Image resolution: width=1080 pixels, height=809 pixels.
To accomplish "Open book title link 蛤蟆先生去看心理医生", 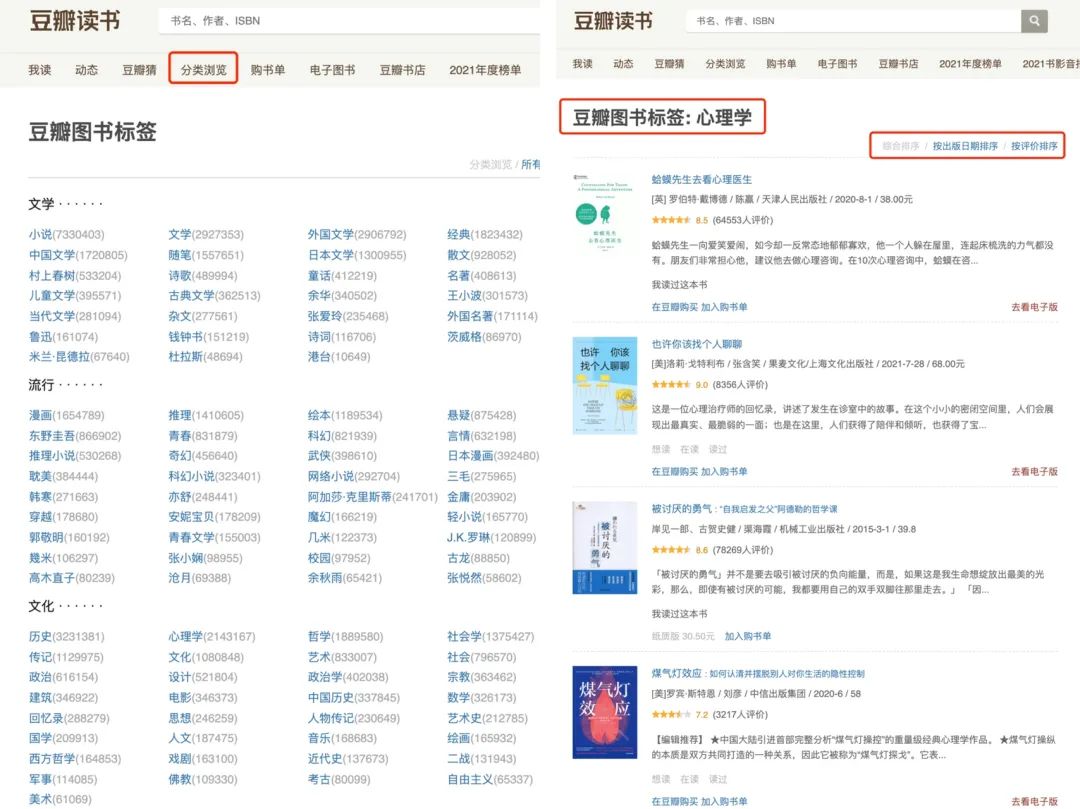I will pyautogui.click(x=701, y=179).
